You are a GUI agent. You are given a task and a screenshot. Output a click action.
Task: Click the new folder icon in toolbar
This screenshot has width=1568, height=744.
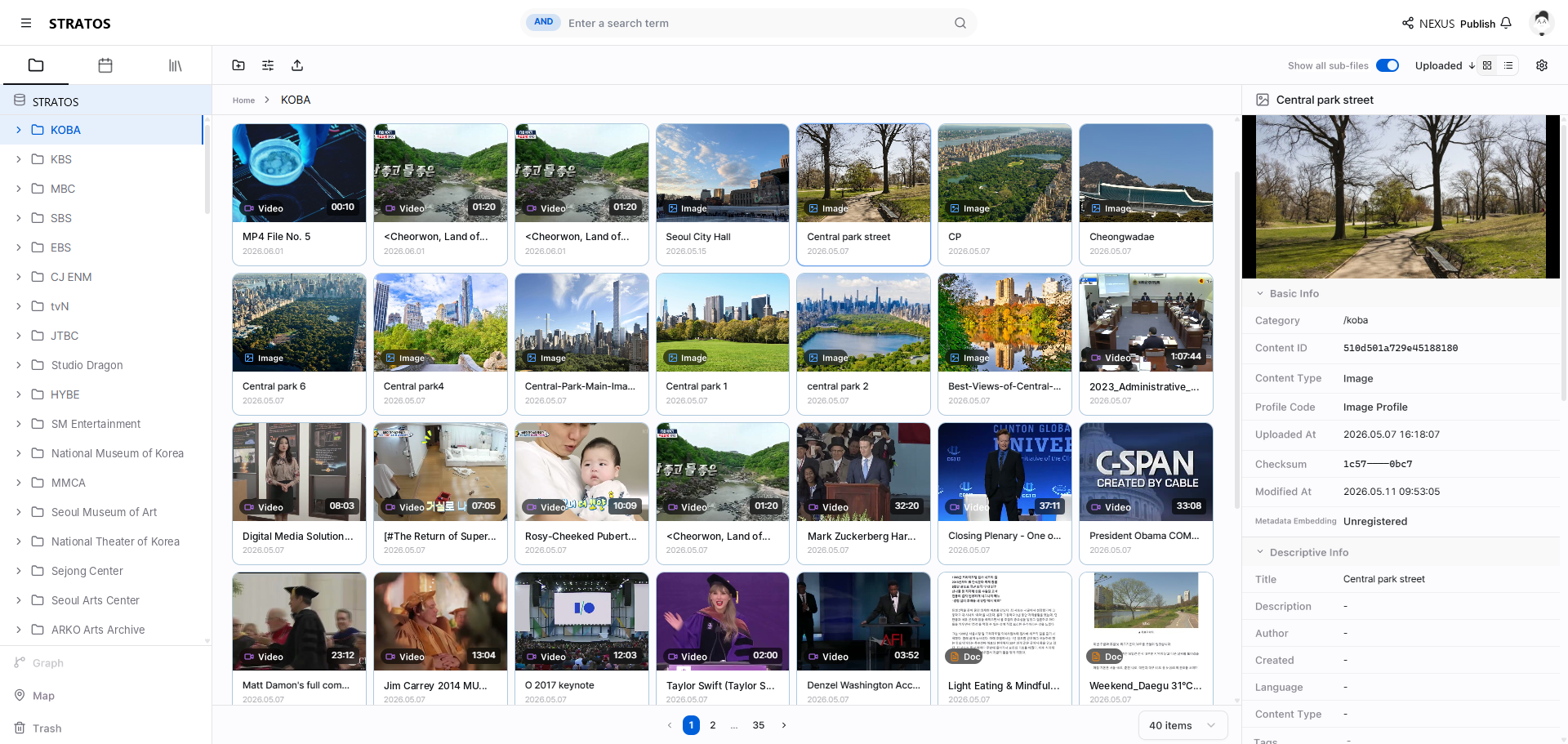point(238,65)
